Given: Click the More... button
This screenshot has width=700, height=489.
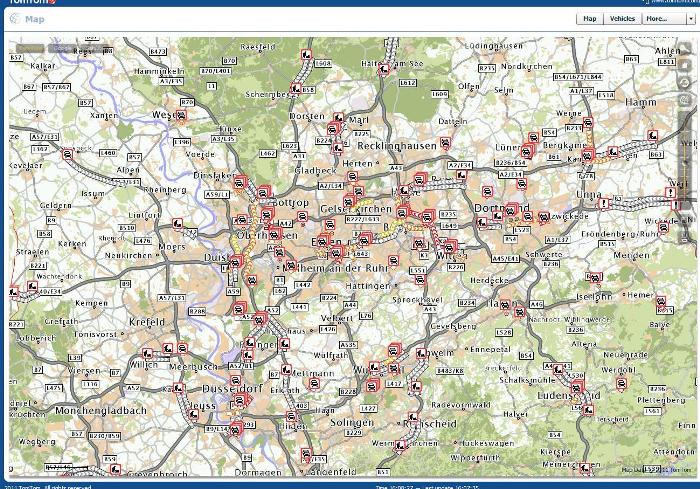Looking at the screenshot, I should tap(664, 19).
